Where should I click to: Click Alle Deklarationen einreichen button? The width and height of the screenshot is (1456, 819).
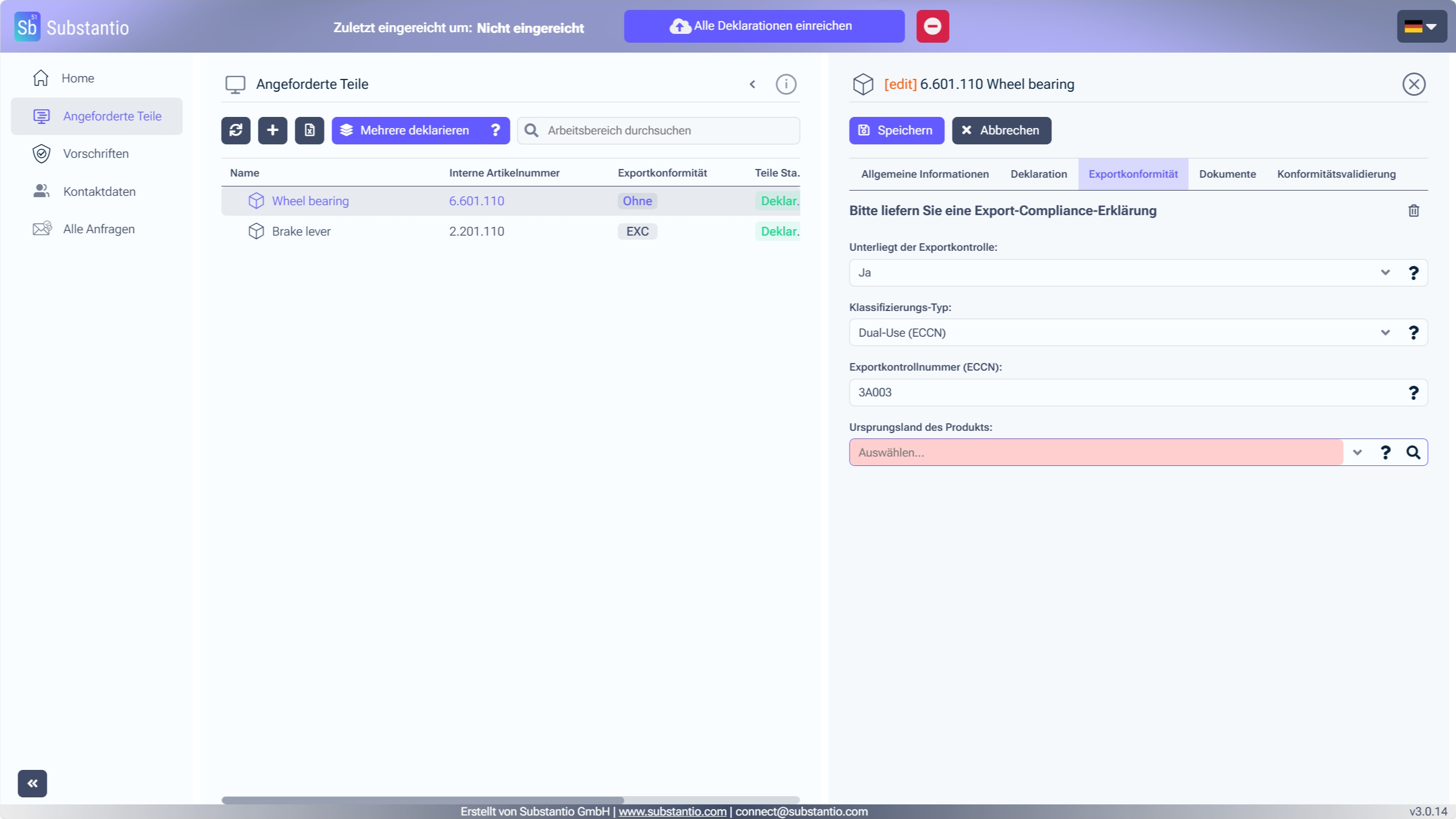[764, 26]
